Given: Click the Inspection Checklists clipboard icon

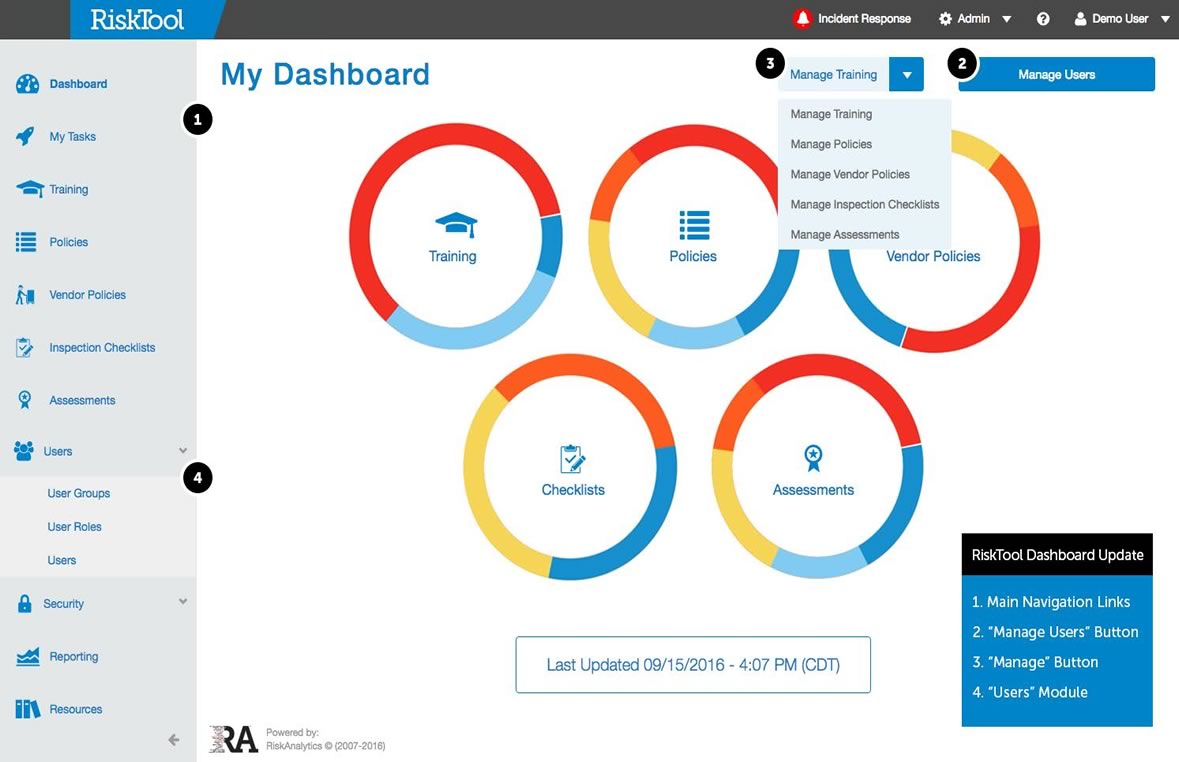Looking at the screenshot, I should pyautogui.click(x=25, y=348).
